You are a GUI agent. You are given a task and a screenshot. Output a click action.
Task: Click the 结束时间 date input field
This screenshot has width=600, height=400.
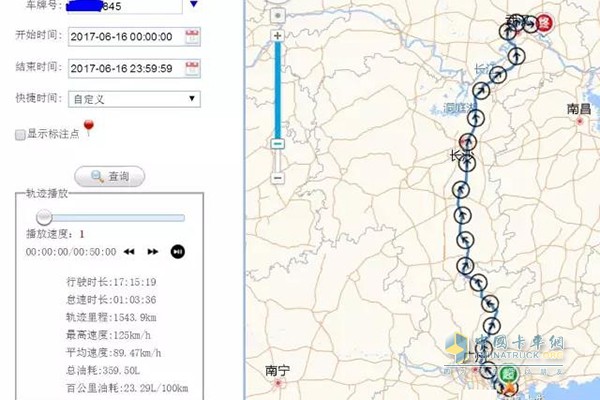point(123,68)
